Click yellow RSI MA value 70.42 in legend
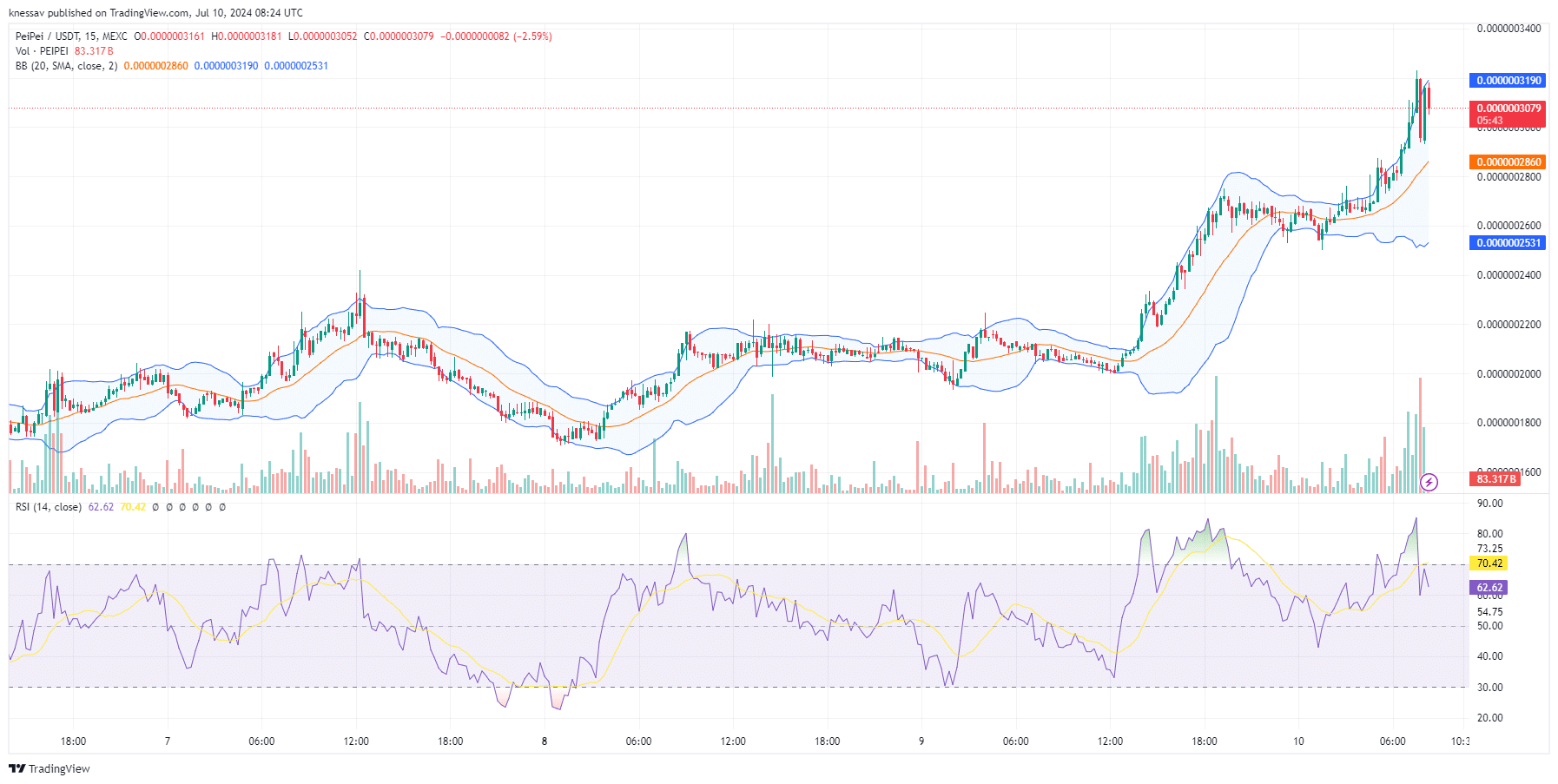 pyautogui.click(x=133, y=507)
